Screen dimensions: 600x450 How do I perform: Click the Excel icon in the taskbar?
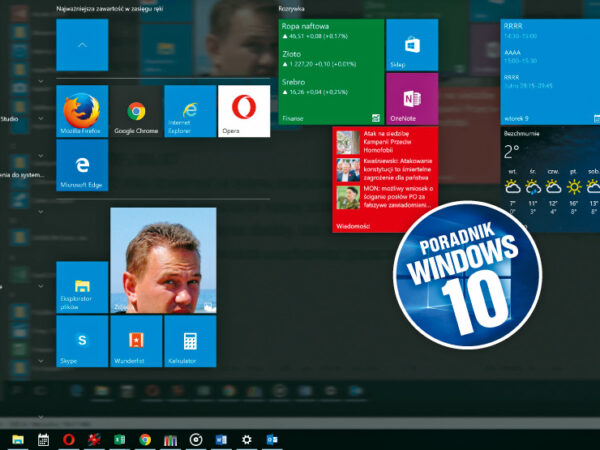pyautogui.click(x=119, y=439)
